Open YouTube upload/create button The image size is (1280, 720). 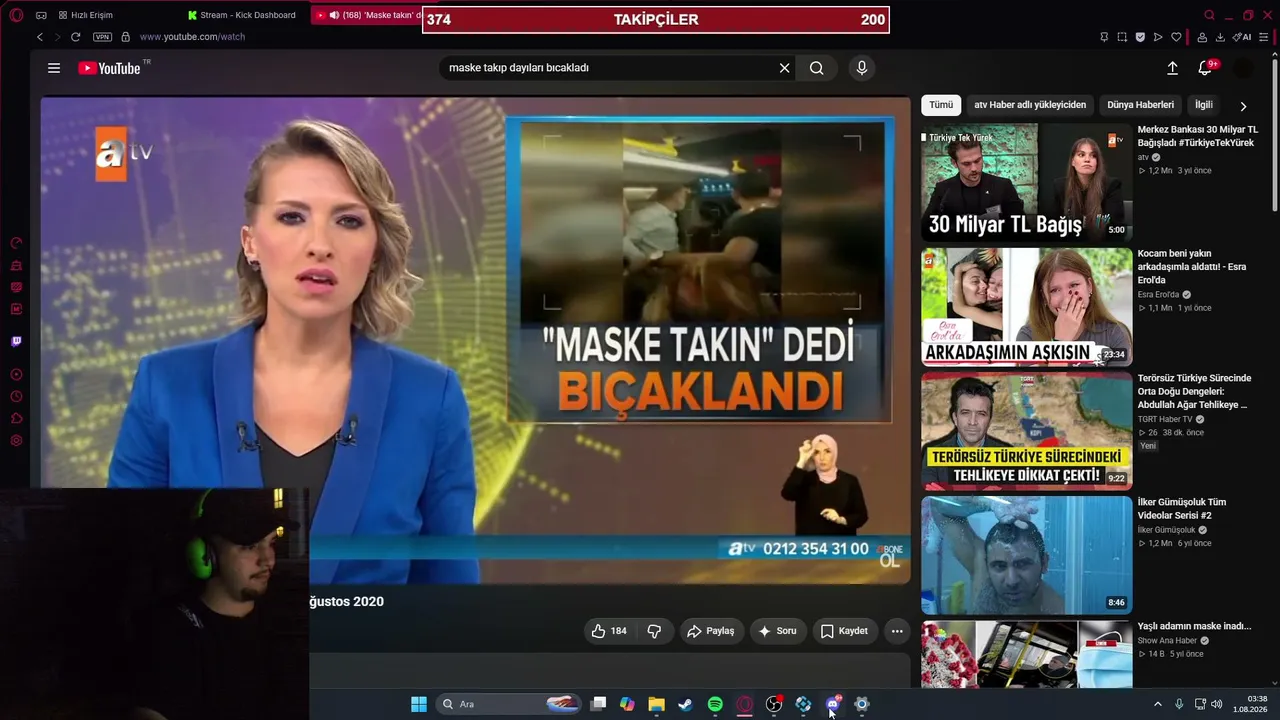[x=1172, y=68]
